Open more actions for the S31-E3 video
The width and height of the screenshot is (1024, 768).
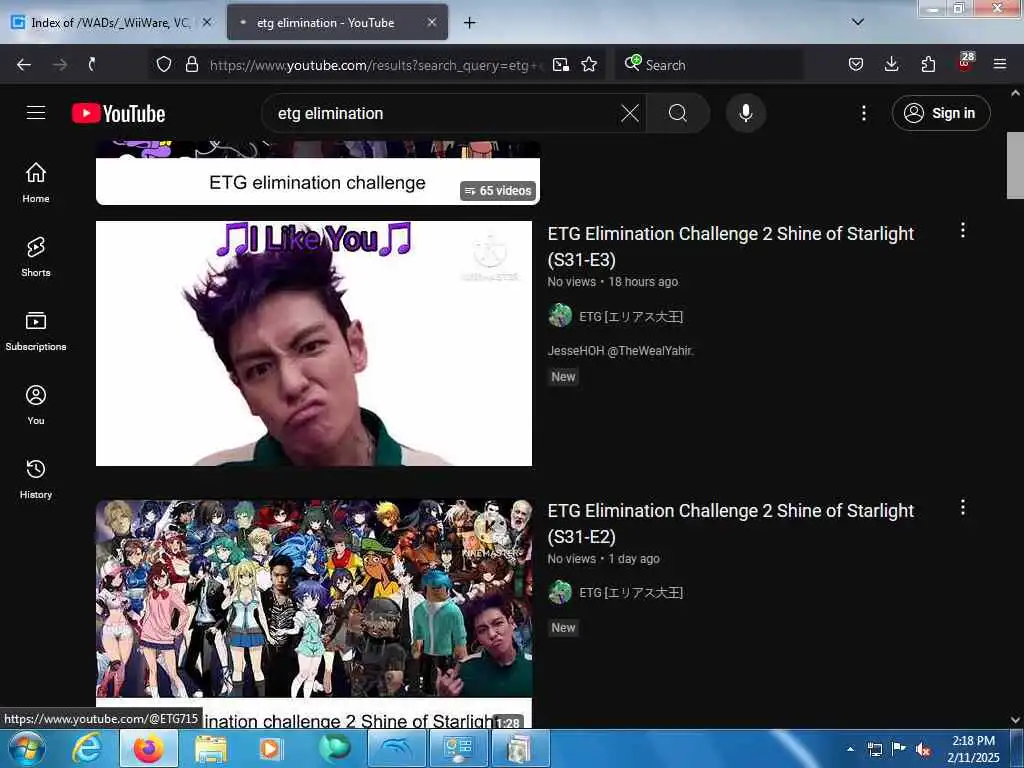coord(963,230)
